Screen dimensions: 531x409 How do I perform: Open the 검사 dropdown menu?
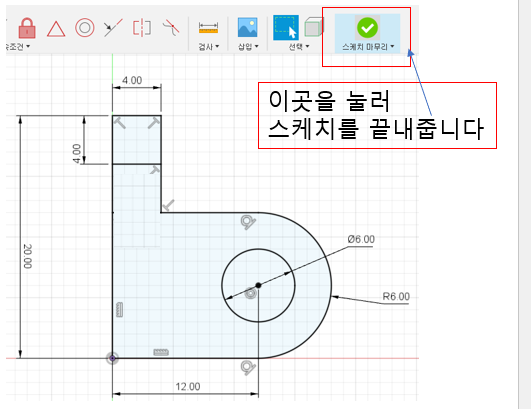209,46
